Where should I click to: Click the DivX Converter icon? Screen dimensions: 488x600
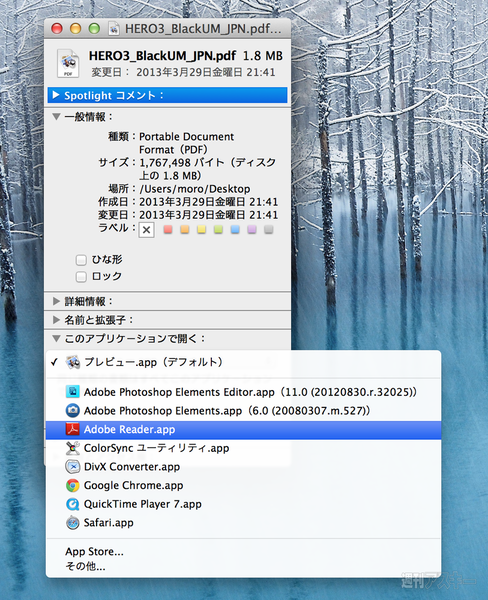click(73, 467)
